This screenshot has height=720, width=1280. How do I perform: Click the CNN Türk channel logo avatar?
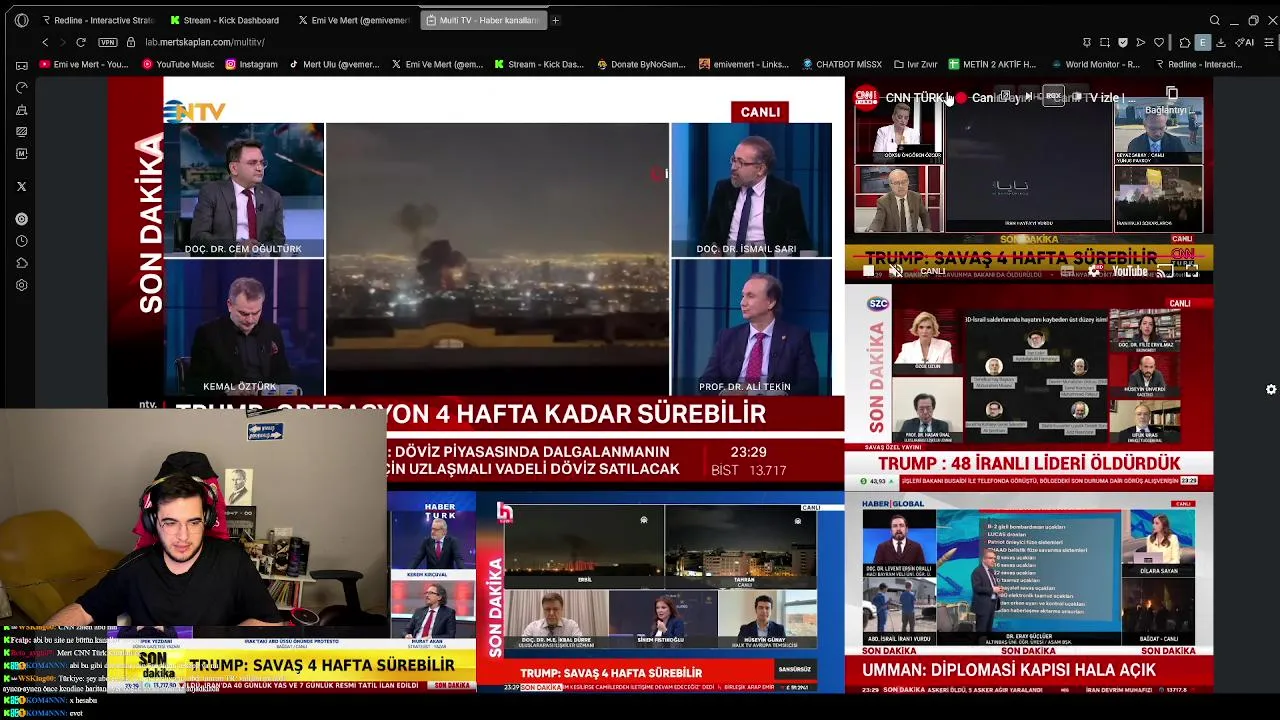pos(865,98)
